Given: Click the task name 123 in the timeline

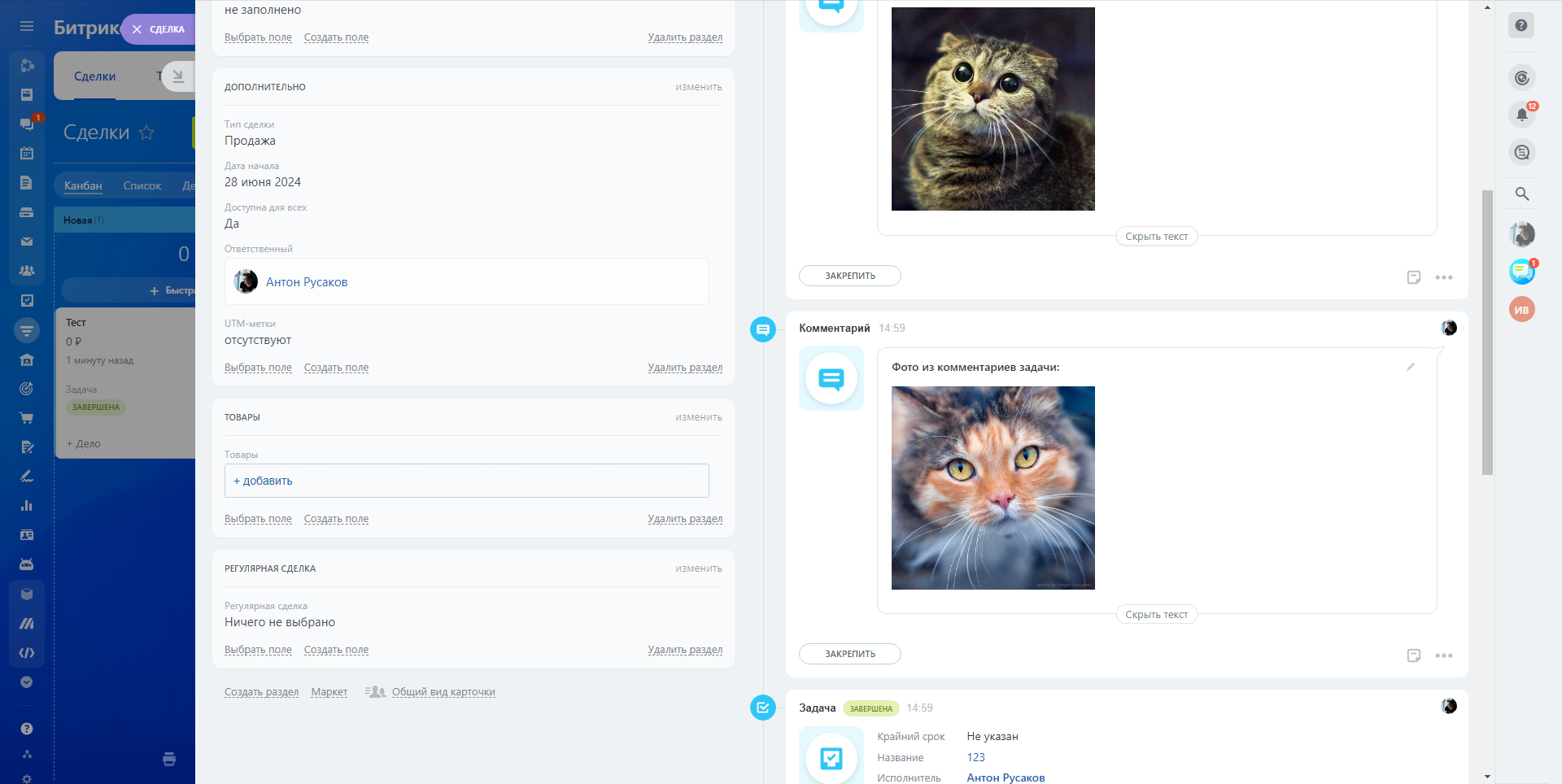Looking at the screenshot, I should pyautogui.click(x=976, y=757).
